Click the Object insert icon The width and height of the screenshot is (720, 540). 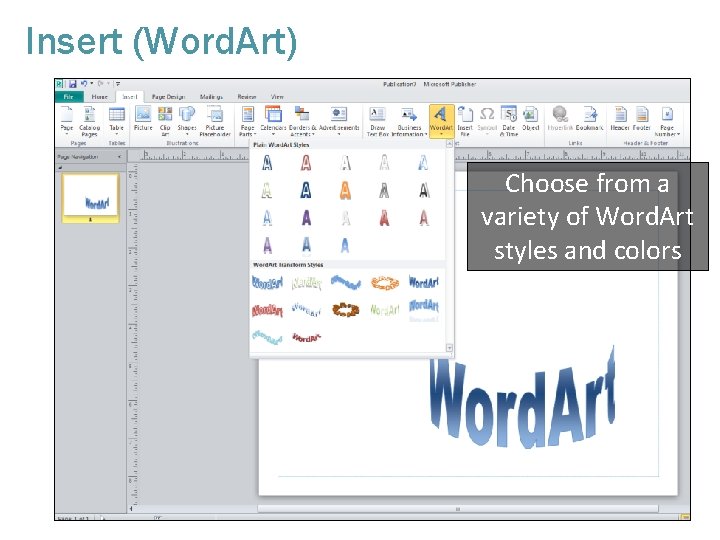click(530, 118)
